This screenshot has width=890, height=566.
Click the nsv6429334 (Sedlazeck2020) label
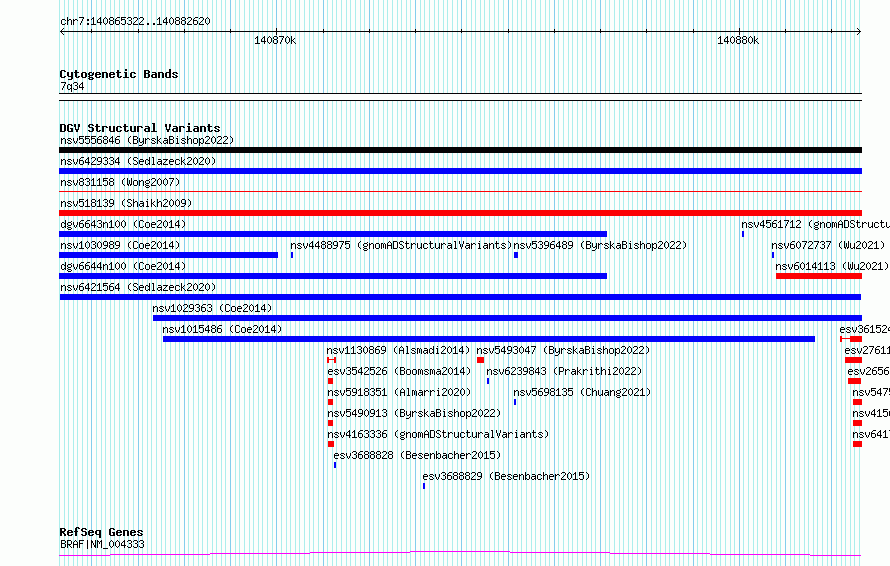[138, 161]
